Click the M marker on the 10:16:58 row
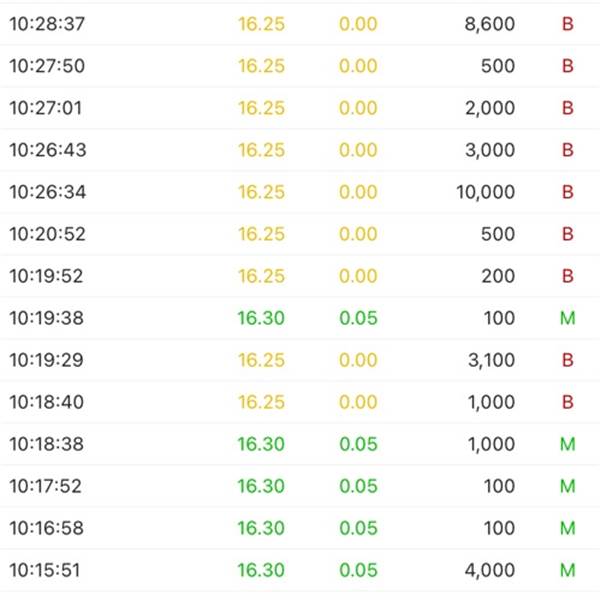The height and width of the screenshot is (600, 600). [x=568, y=528]
